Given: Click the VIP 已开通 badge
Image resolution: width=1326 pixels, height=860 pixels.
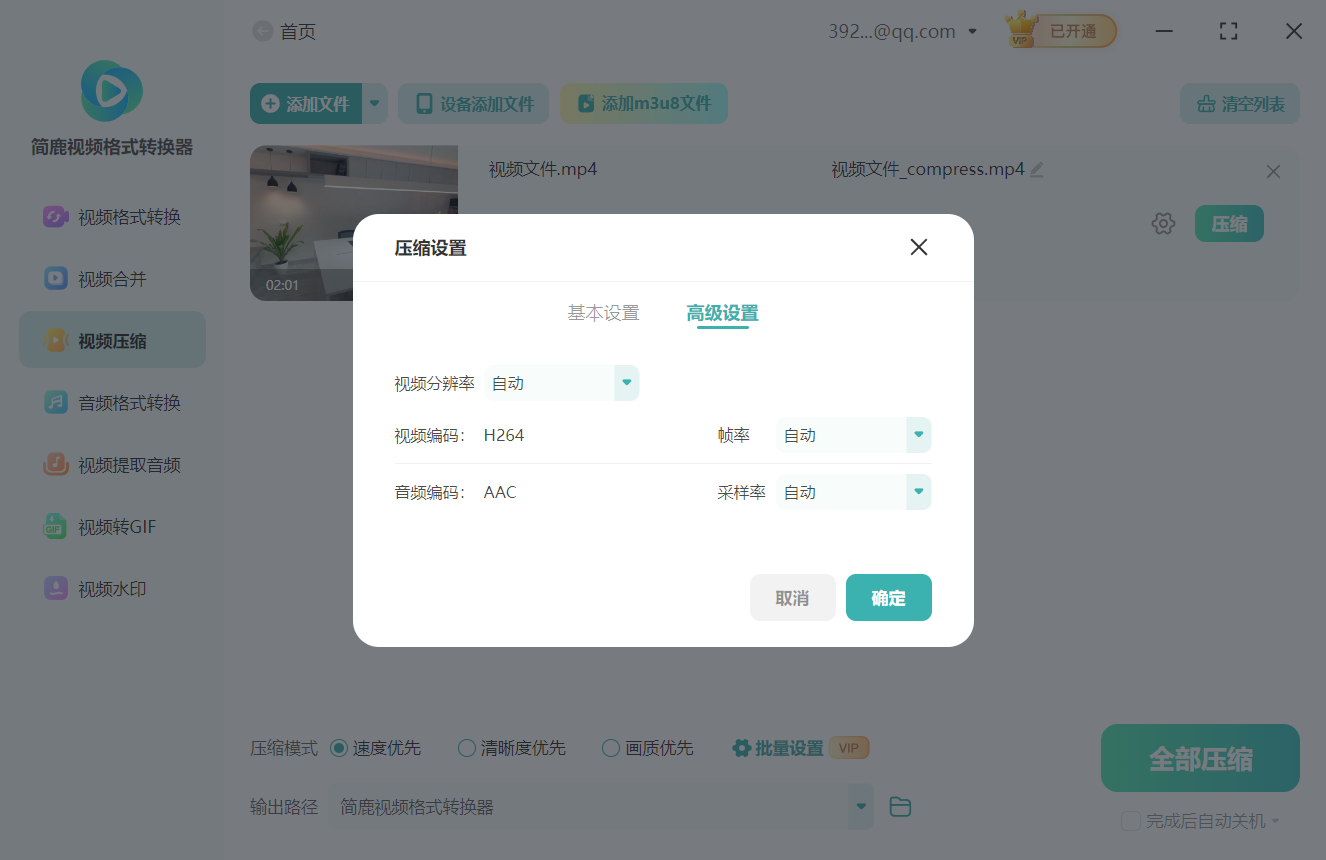Looking at the screenshot, I should 1060,30.
